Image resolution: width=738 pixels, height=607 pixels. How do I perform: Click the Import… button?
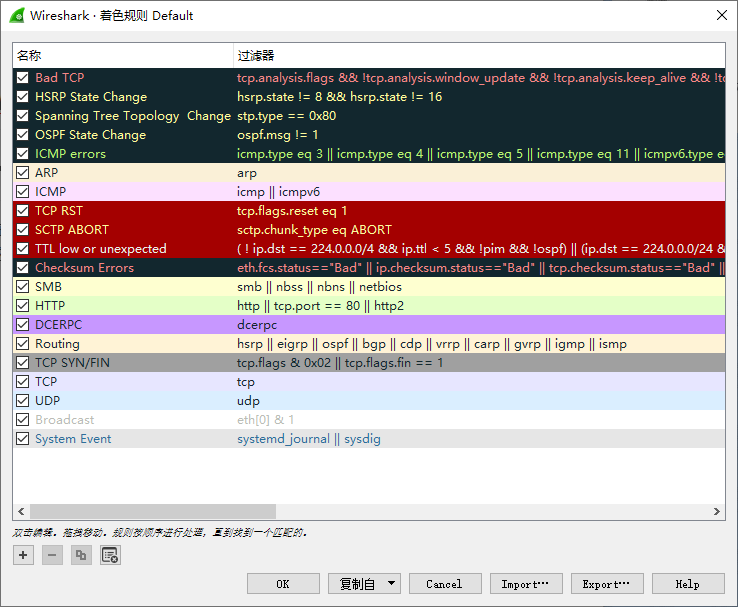(x=525, y=584)
